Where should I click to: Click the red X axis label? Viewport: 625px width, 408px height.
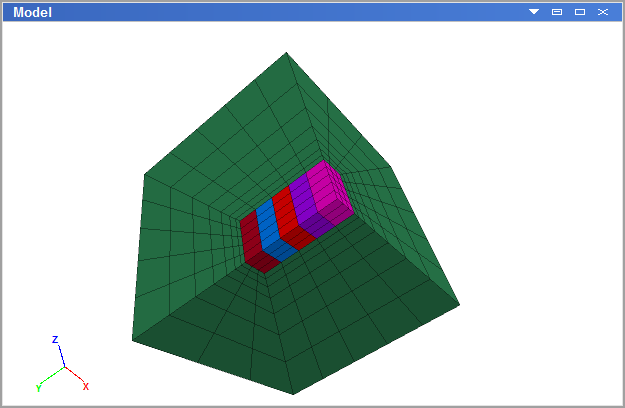point(86,386)
